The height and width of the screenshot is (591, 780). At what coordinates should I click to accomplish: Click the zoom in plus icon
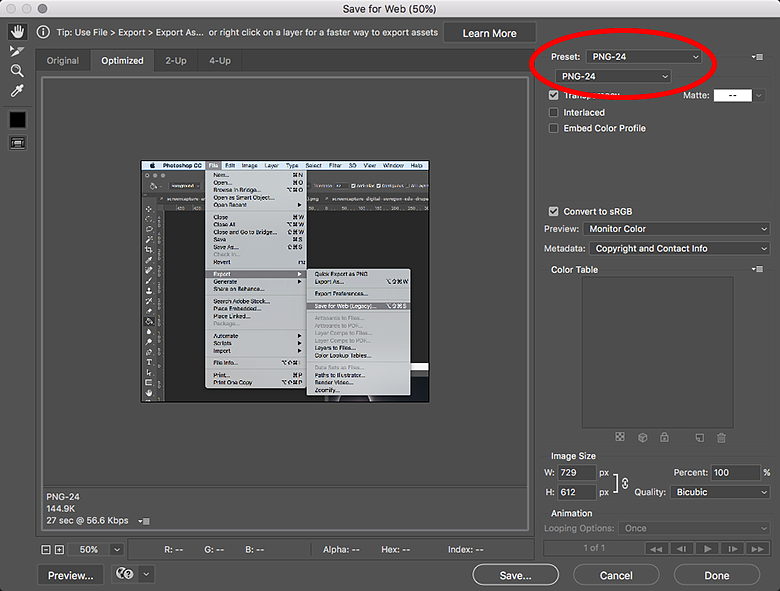pos(59,550)
